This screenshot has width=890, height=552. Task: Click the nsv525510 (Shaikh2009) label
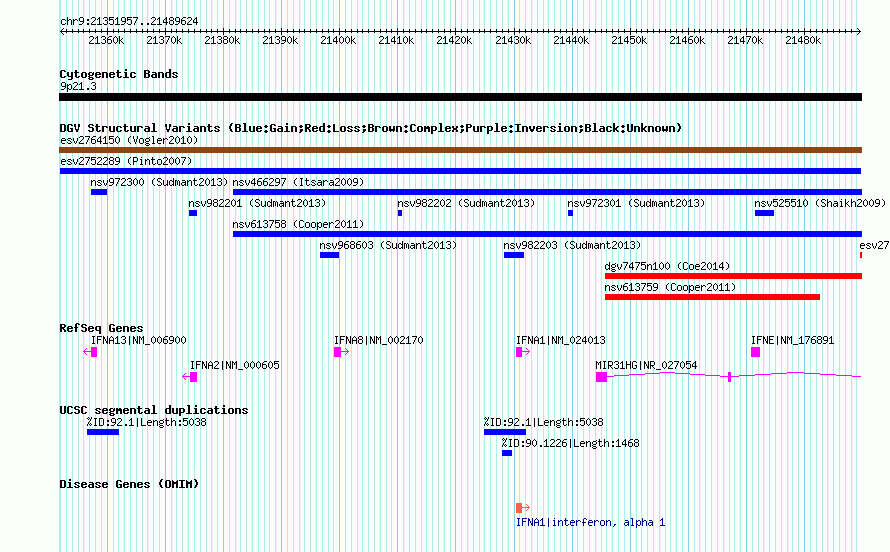click(820, 203)
